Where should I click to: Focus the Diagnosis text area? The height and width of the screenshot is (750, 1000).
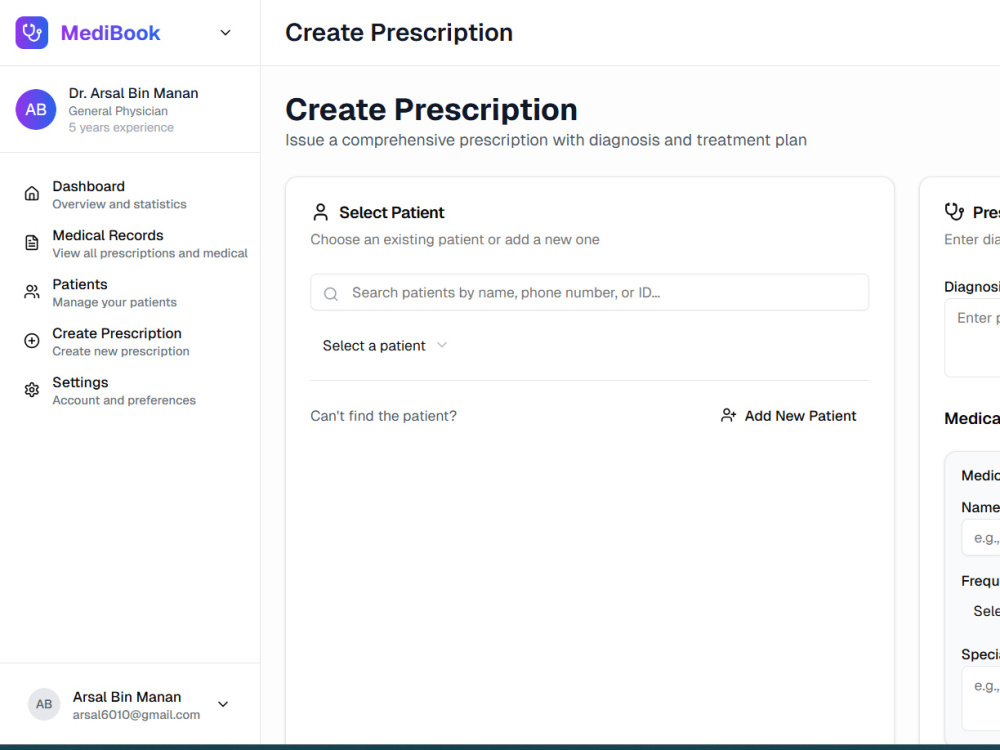point(972,338)
